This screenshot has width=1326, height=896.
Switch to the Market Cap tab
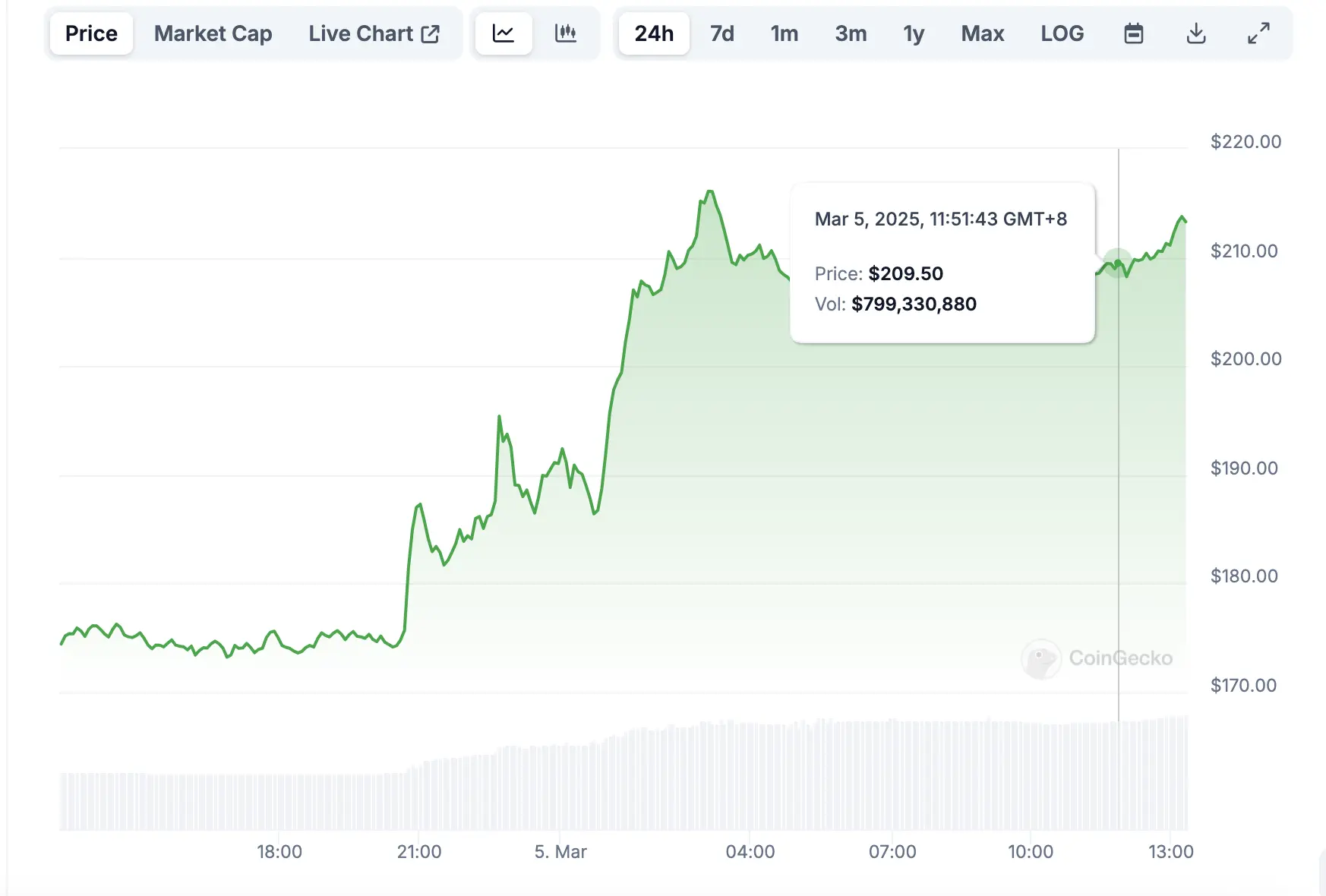[213, 33]
